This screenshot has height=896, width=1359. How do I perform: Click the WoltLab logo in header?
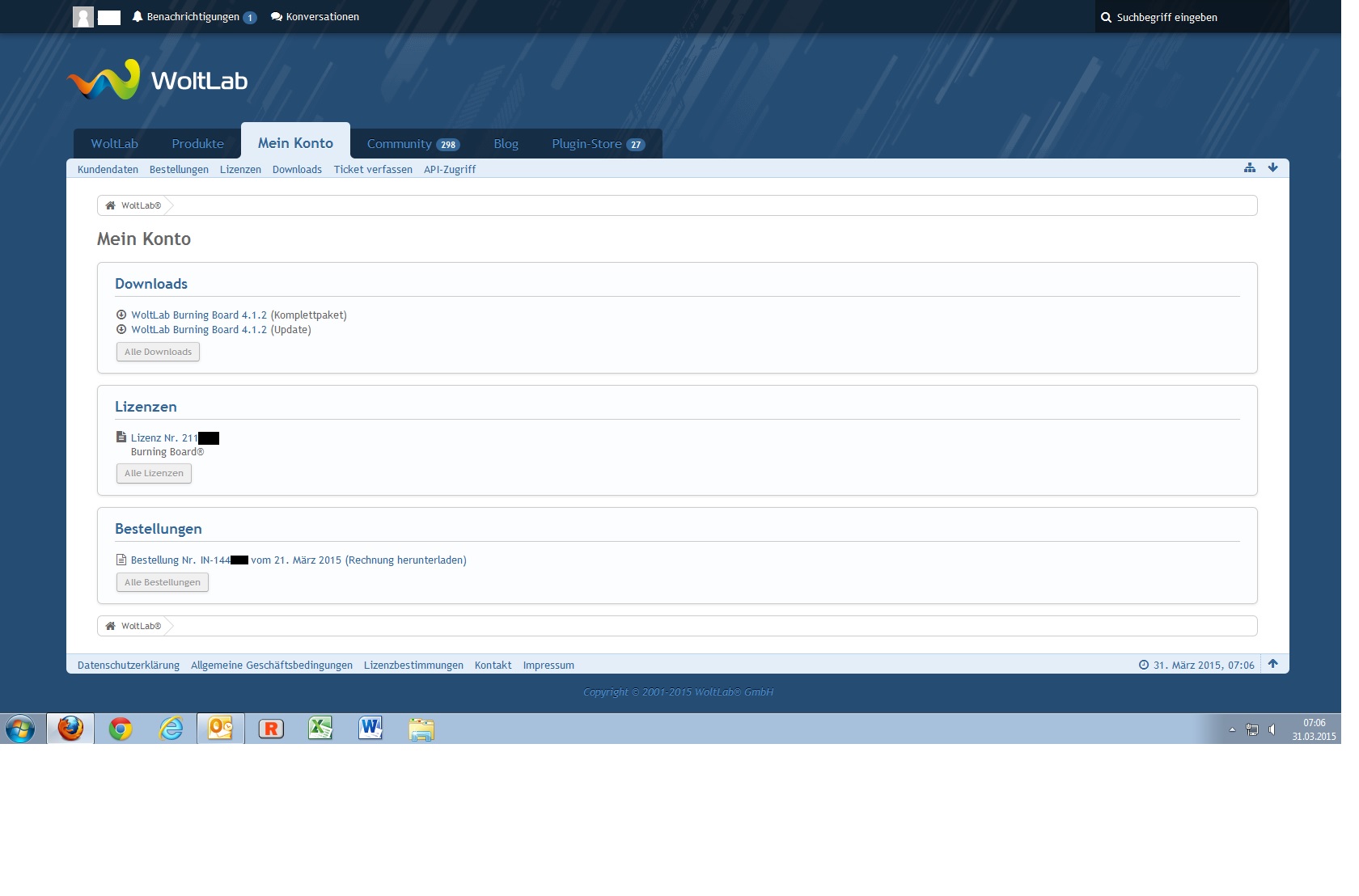(158, 80)
